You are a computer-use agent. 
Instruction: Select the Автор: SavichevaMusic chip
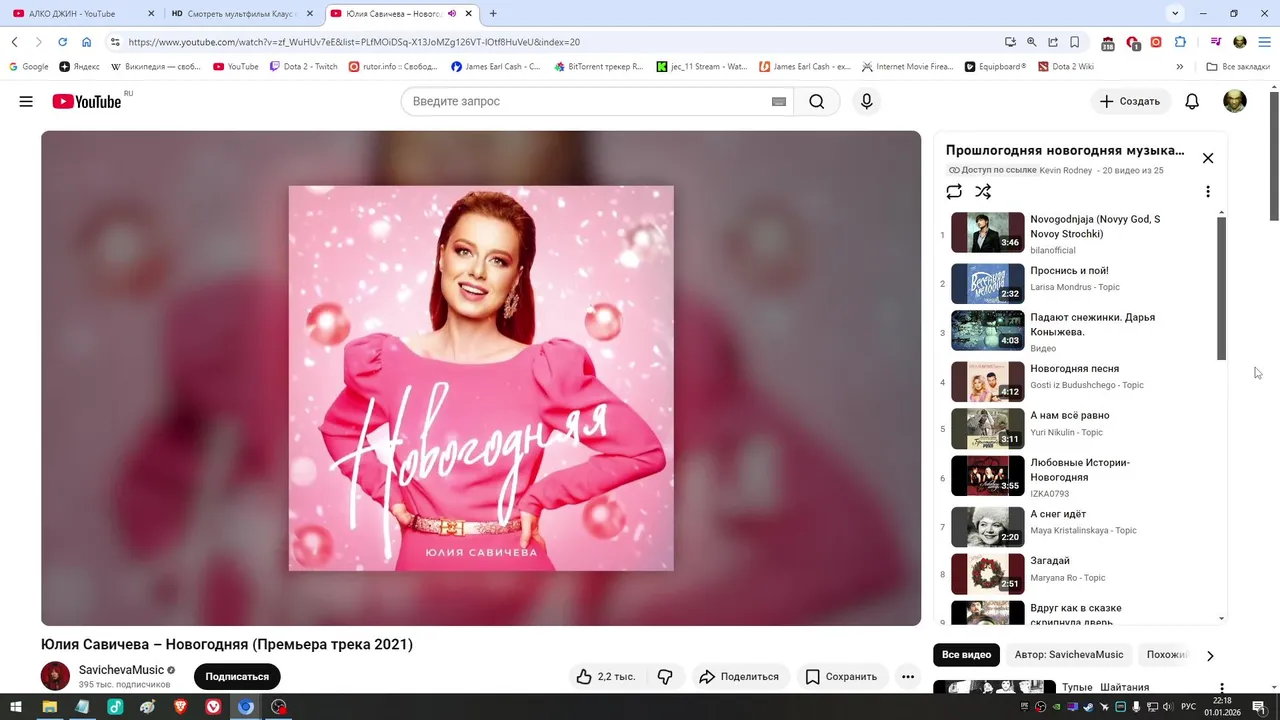click(x=1069, y=655)
